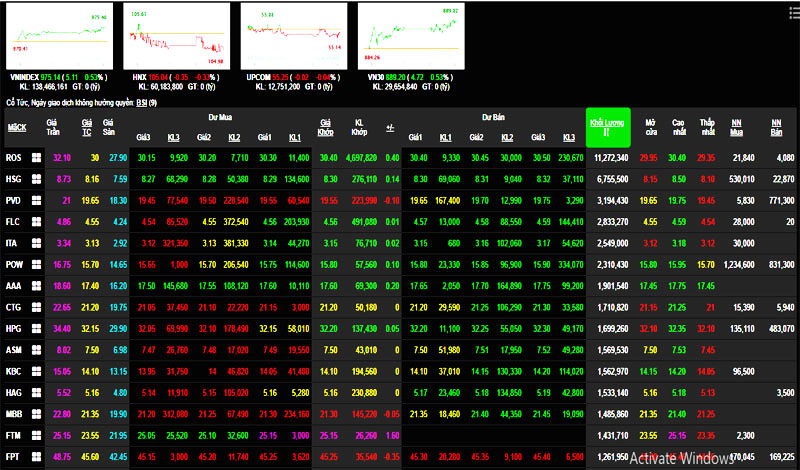Viewport: 800px width, 470px height.
Task: Open the grid icon beside HSG
Action: pyautogui.click(x=37, y=178)
